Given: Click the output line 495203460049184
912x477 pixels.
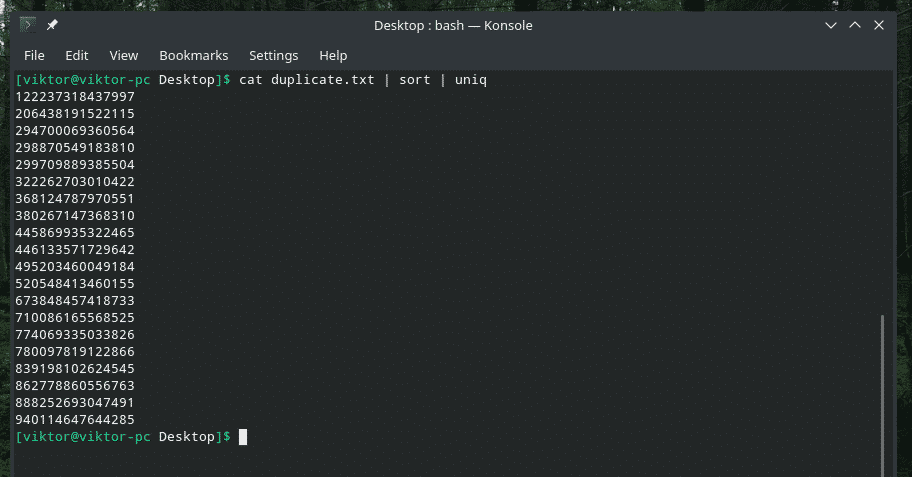Looking at the screenshot, I should pyautogui.click(x=75, y=267).
